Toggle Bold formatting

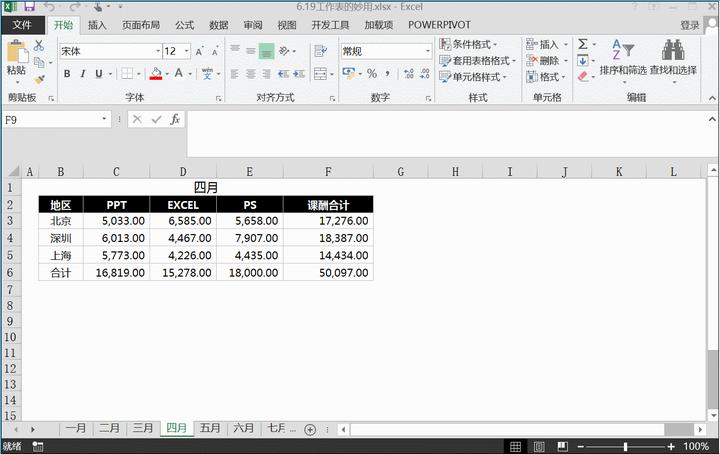[67, 74]
